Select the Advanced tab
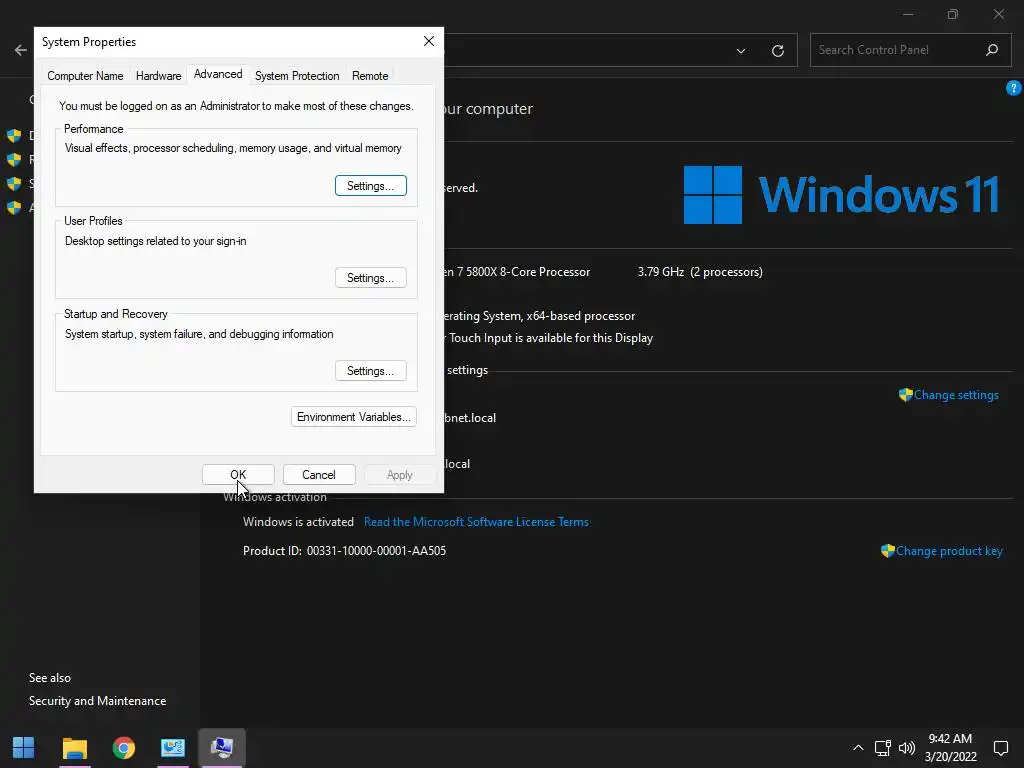Image resolution: width=1024 pixels, height=768 pixels. [218, 74]
